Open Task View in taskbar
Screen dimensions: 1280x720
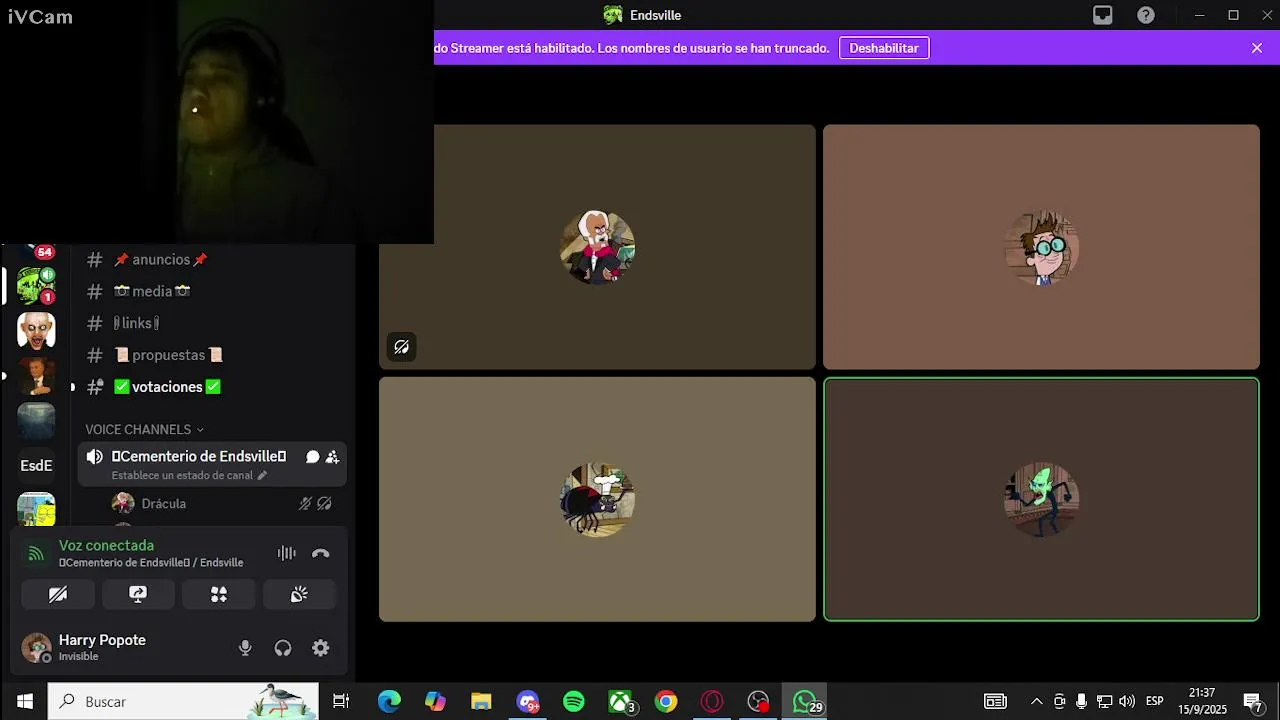[x=341, y=701]
